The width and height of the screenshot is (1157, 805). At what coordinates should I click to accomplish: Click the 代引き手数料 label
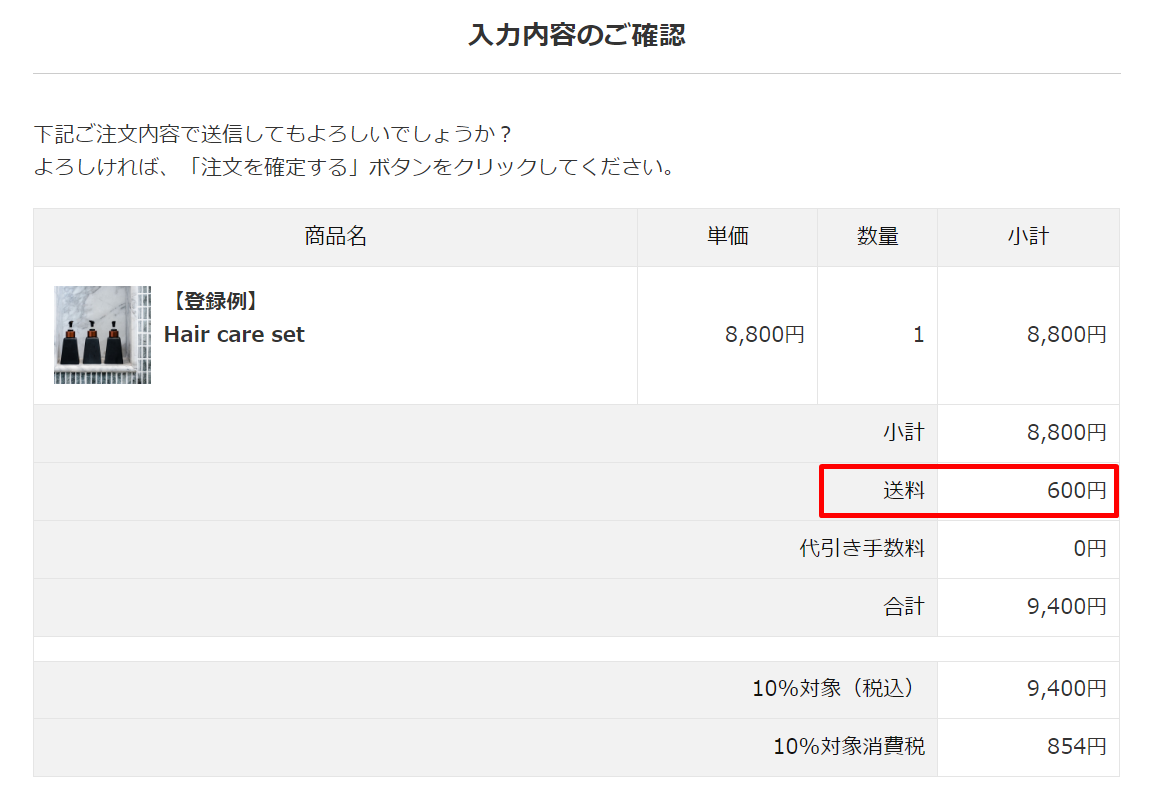coord(861,549)
